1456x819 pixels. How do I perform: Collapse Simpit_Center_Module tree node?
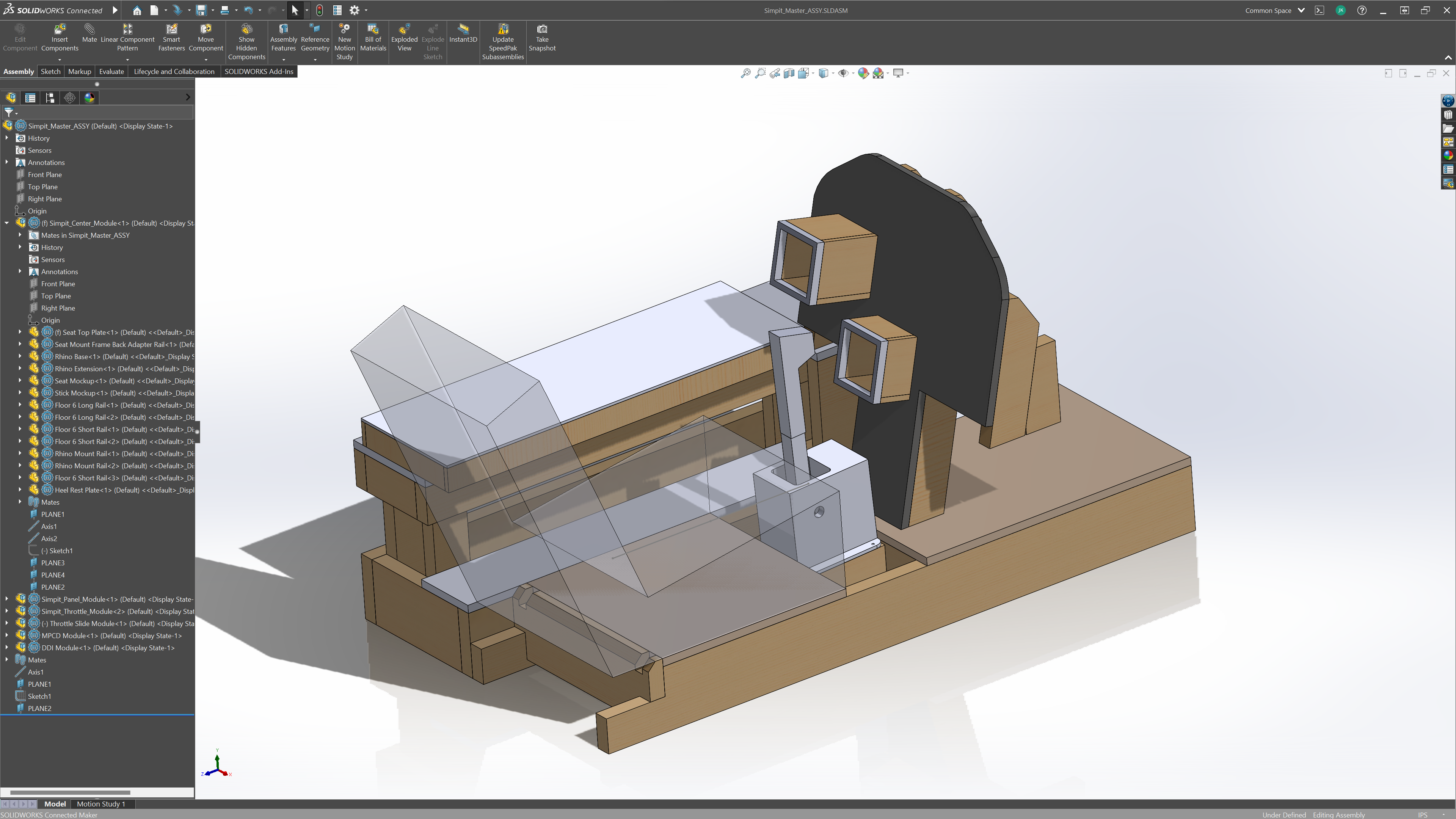pos(7,223)
